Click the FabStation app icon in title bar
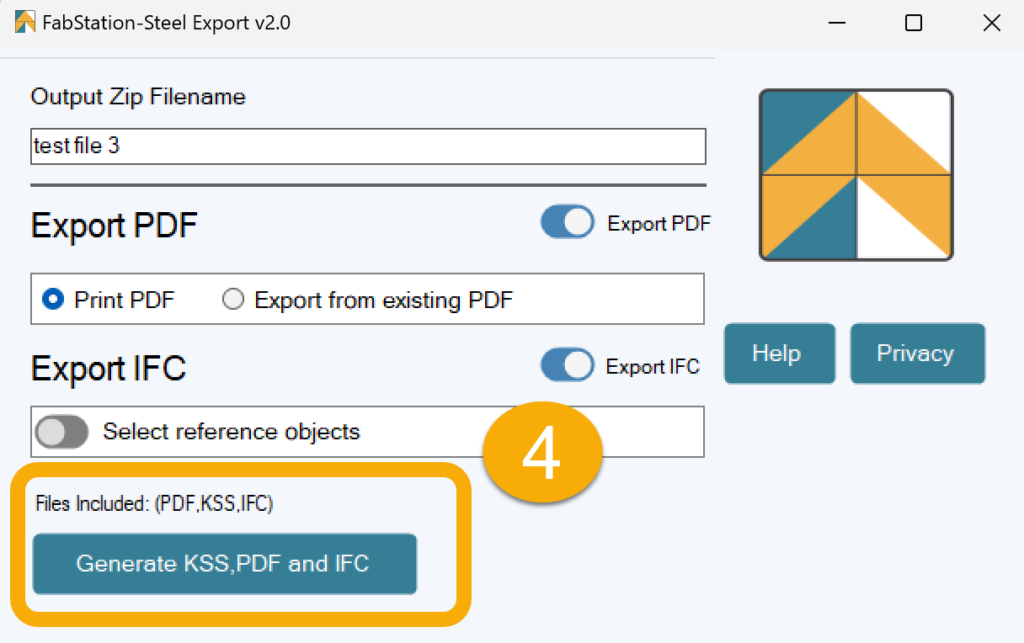 coord(24,21)
